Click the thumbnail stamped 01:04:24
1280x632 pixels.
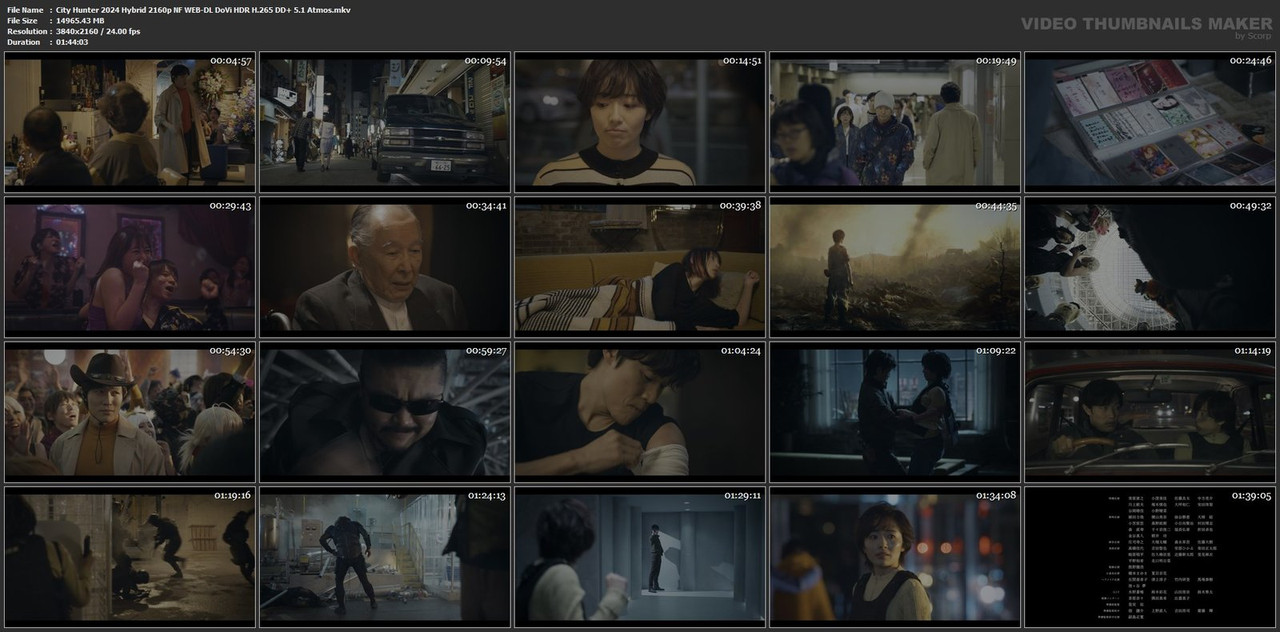coord(640,411)
